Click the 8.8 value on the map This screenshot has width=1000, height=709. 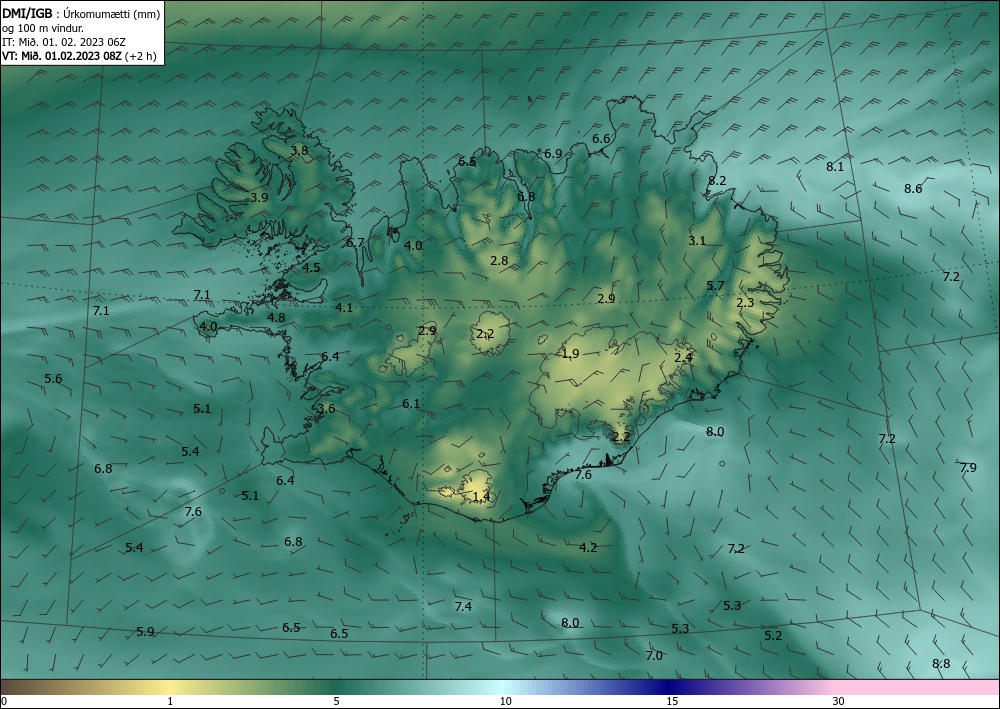[941, 664]
